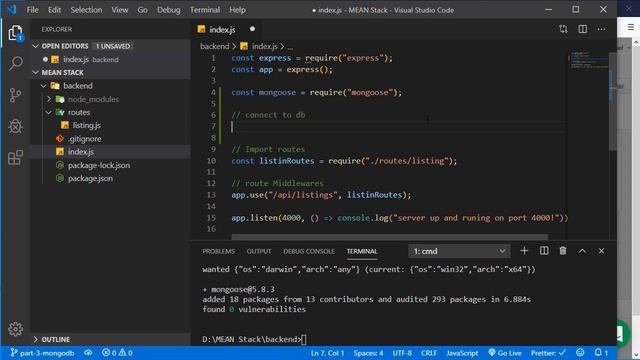
Task: Open package-lock.json in the file tree
Action: [110, 165]
